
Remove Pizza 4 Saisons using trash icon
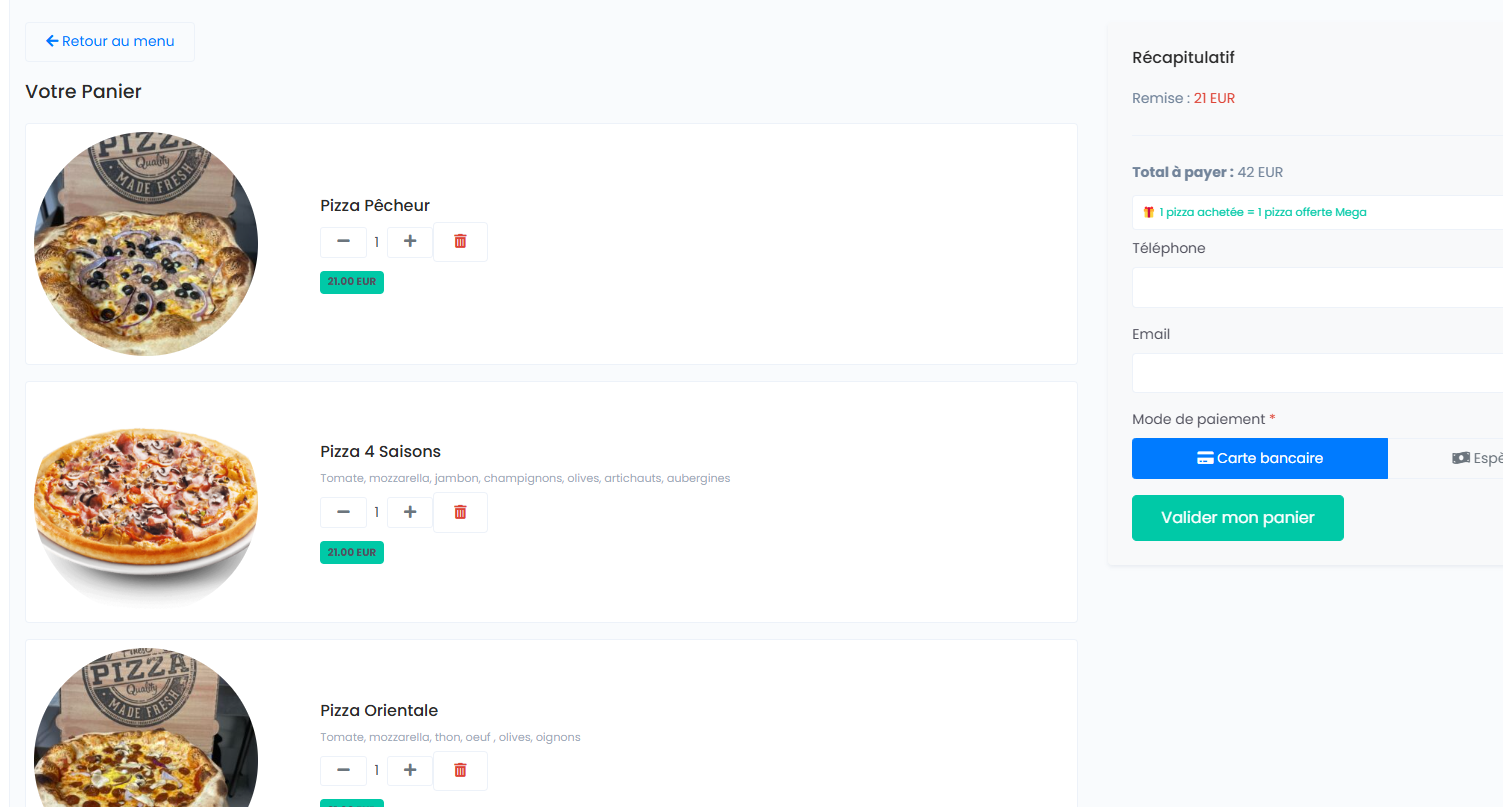tap(460, 512)
